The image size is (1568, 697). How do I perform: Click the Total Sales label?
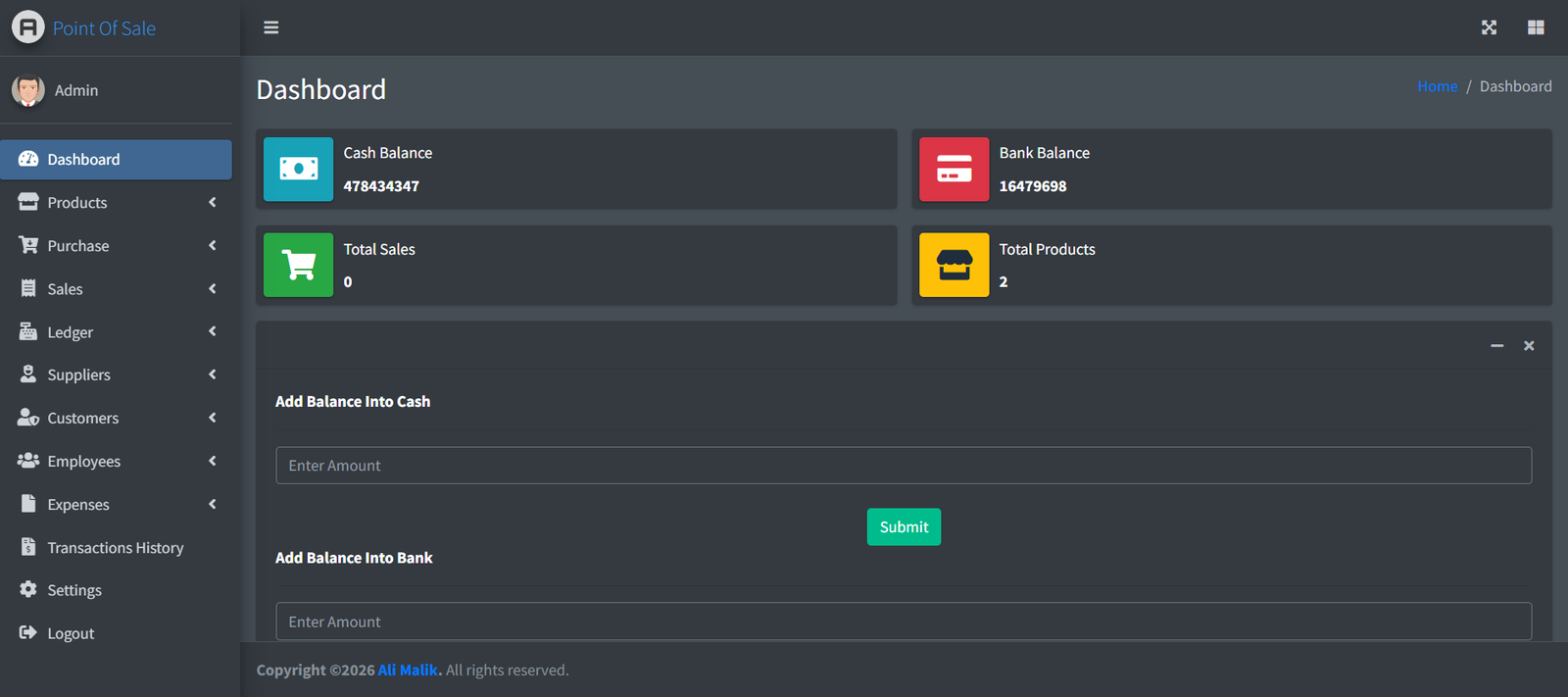point(379,249)
